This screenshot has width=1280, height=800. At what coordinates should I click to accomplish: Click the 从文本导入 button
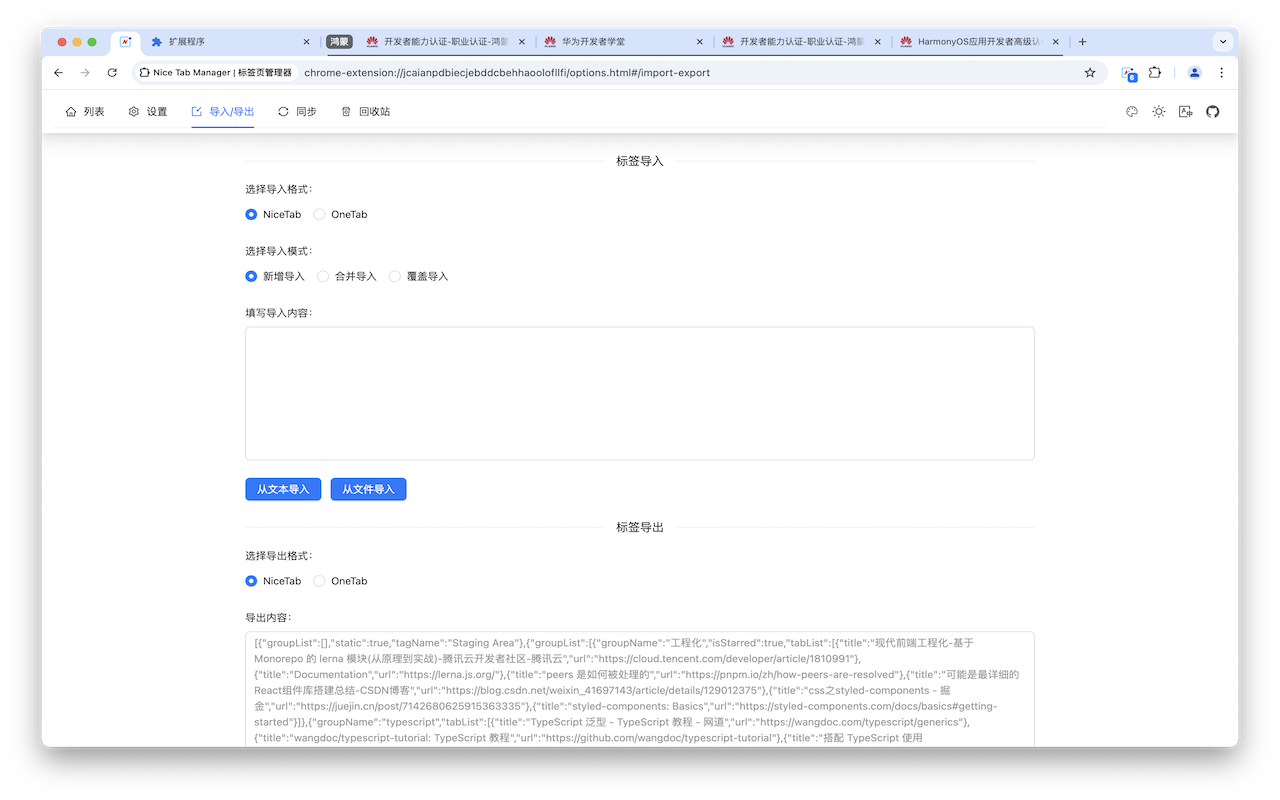coord(283,489)
